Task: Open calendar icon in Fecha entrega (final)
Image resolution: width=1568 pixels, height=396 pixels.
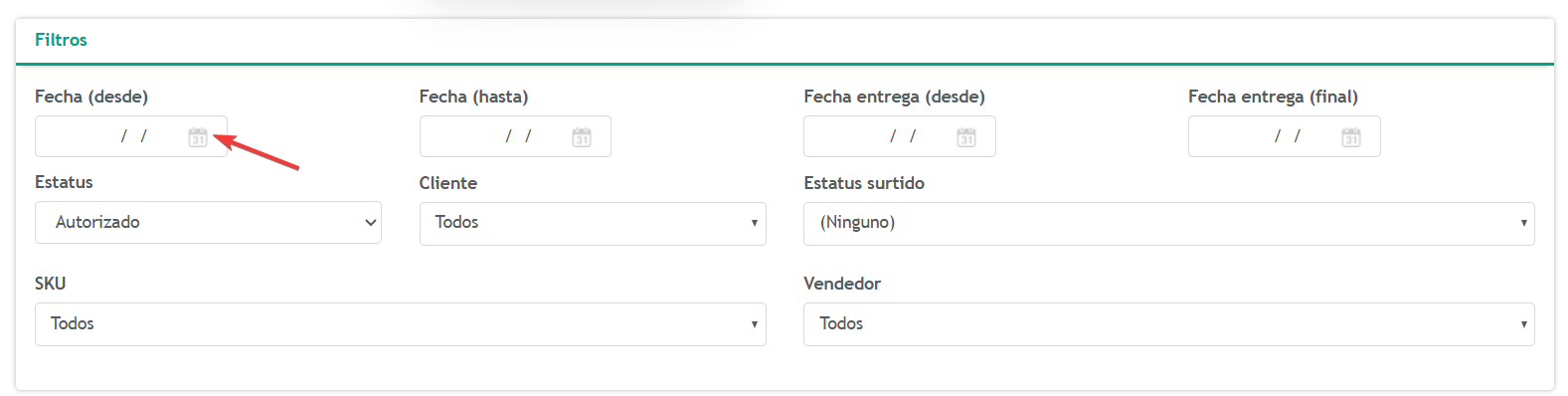Action: pos(1350,137)
